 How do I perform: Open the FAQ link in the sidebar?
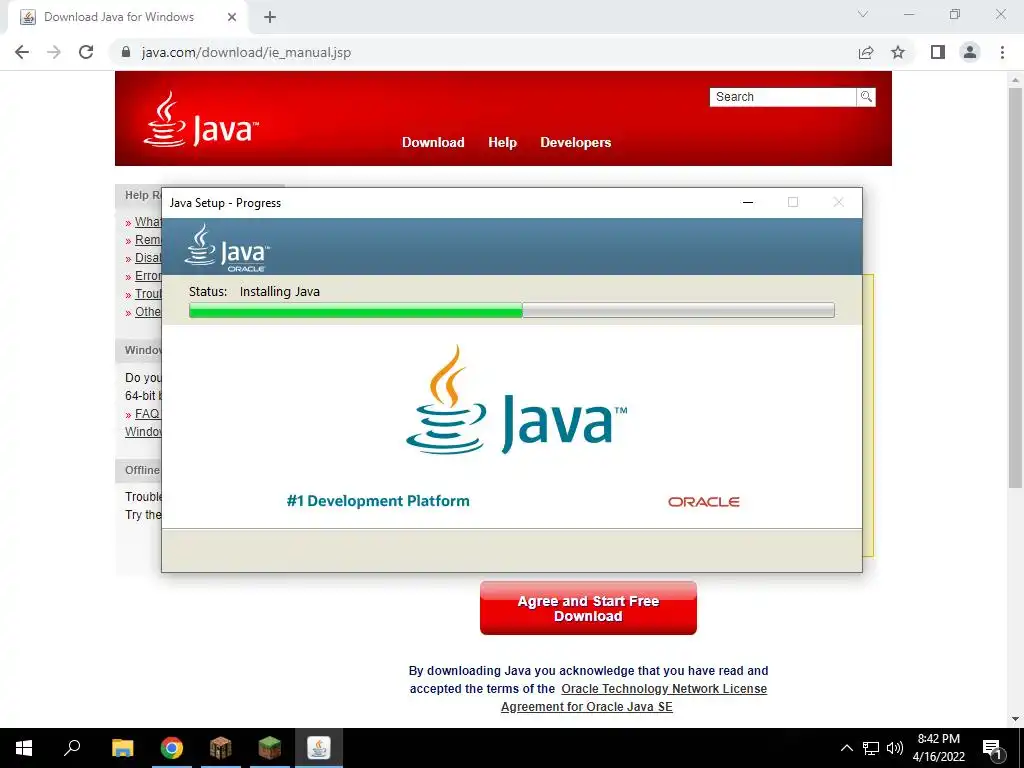[x=147, y=414]
